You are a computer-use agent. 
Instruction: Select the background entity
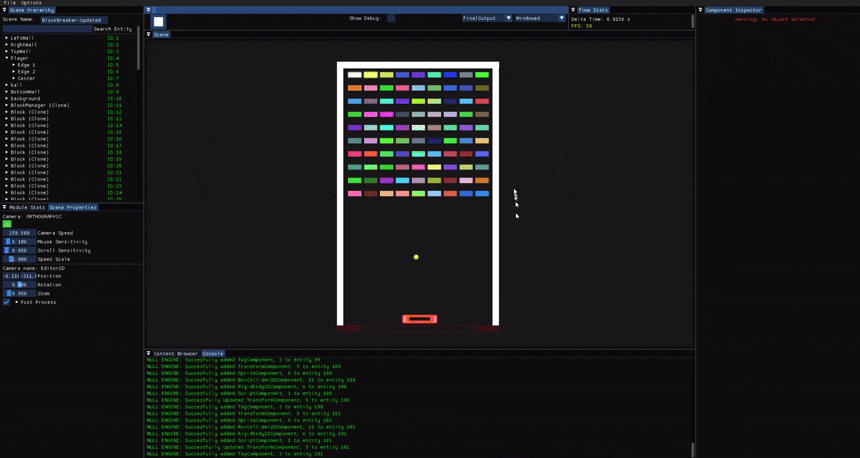pos(25,99)
